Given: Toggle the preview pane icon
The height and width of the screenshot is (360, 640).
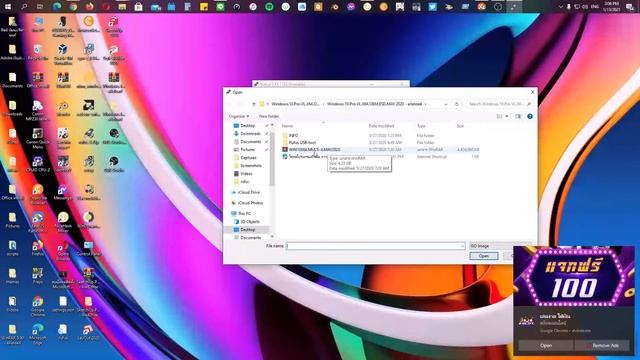Looking at the screenshot, I should [518, 116].
